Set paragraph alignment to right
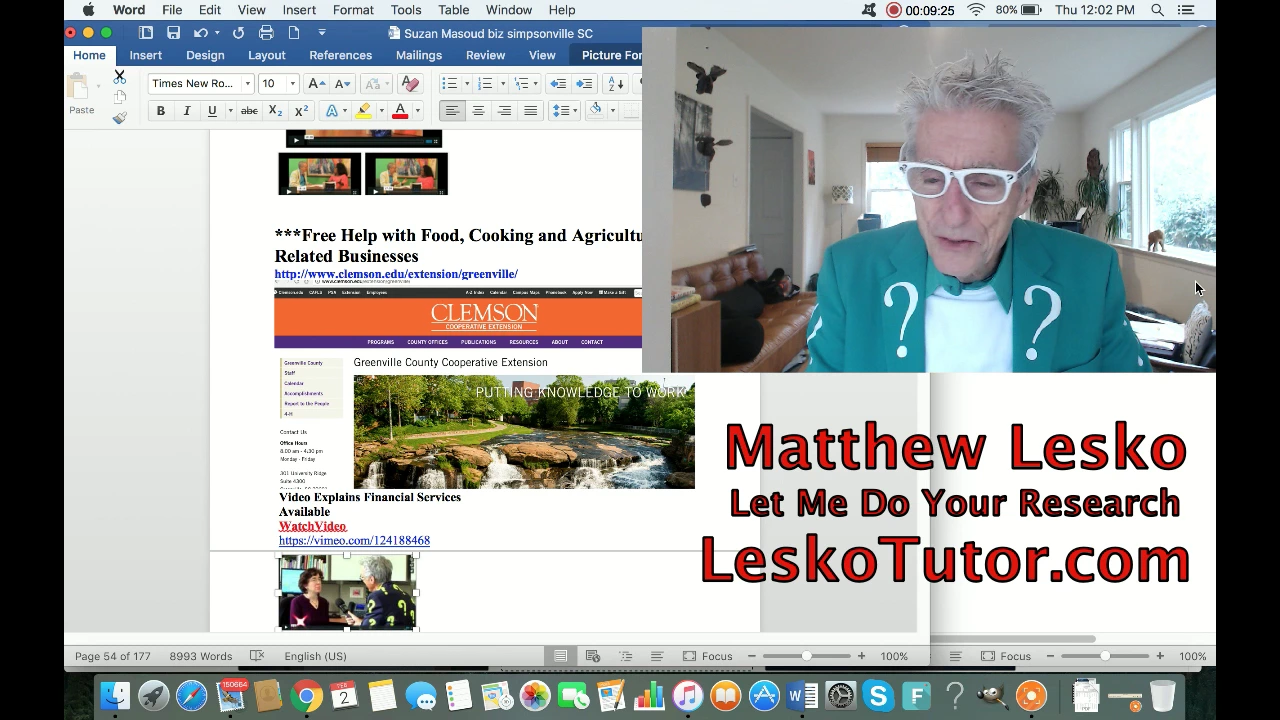 (504, 111)
